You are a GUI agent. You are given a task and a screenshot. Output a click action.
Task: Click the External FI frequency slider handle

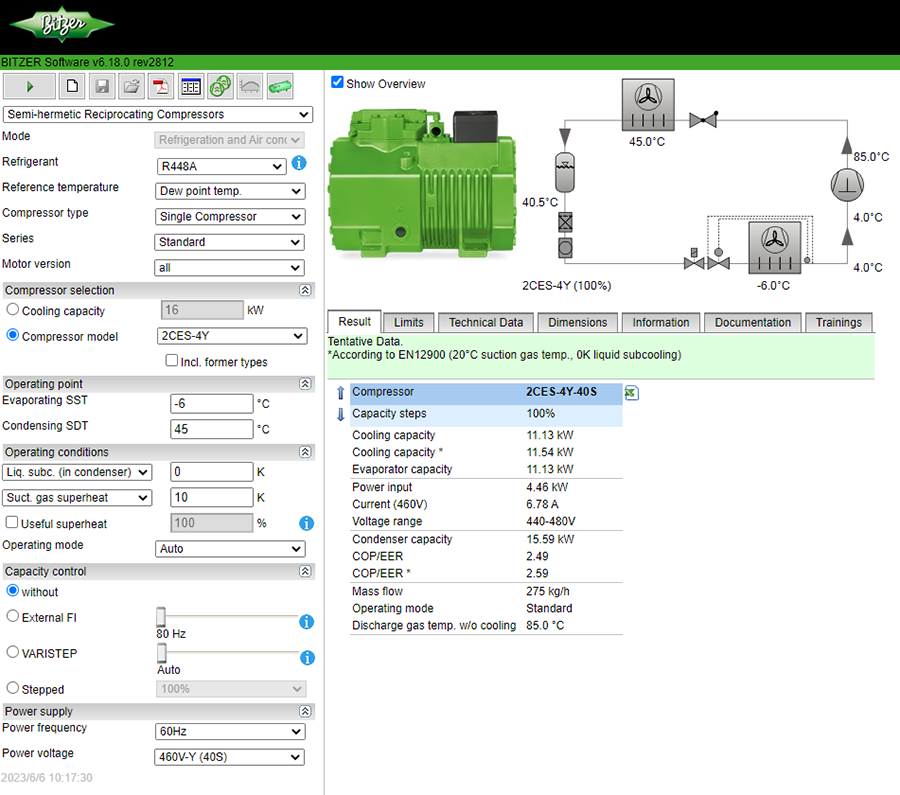[x=161, y=616]
